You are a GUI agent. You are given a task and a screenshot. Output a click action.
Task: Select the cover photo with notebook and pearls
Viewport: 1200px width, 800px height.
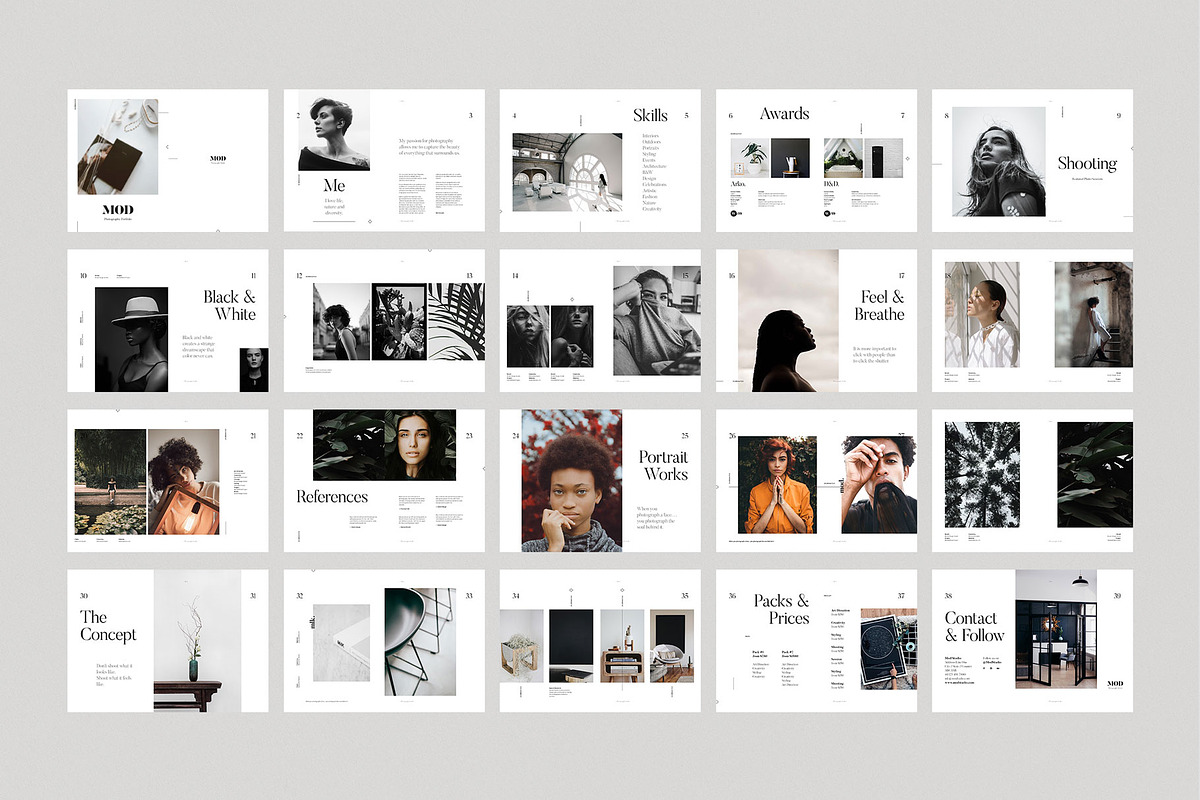coord(117,146)
